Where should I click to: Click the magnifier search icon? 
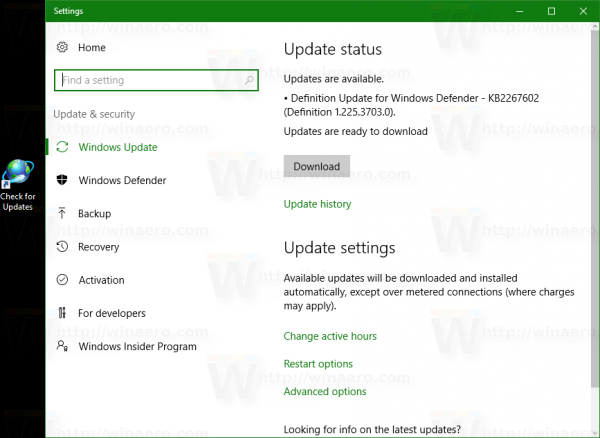[249, 80]
